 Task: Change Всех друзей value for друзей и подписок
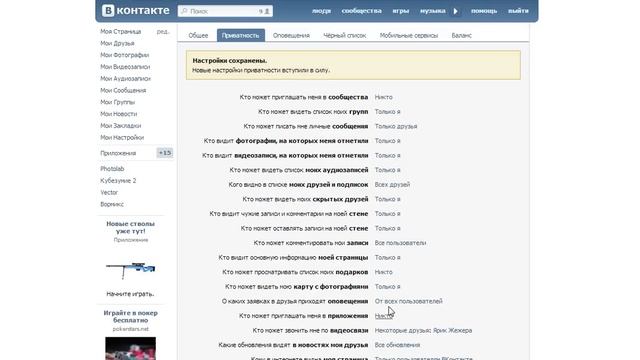tap(392, 185)
